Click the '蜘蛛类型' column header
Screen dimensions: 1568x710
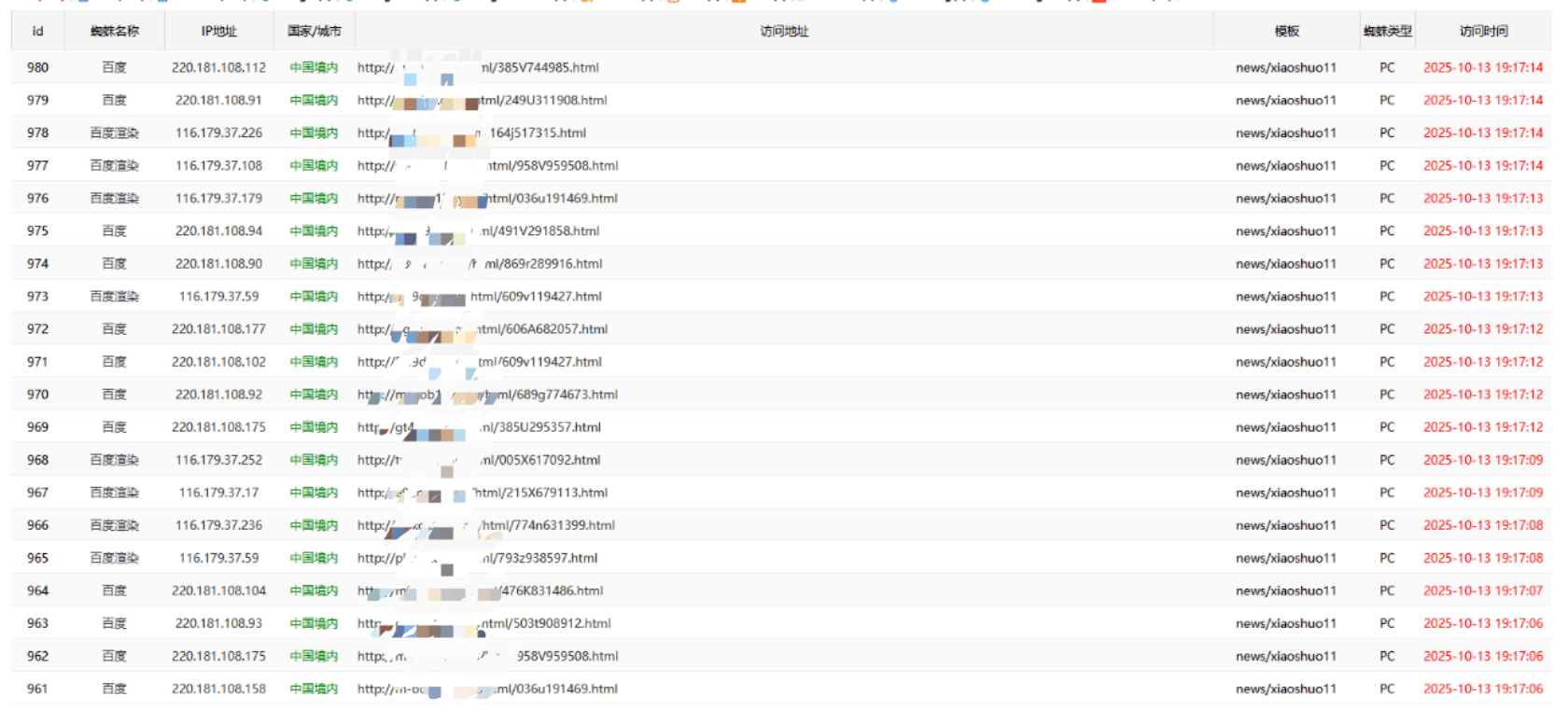coord(1388,32)
